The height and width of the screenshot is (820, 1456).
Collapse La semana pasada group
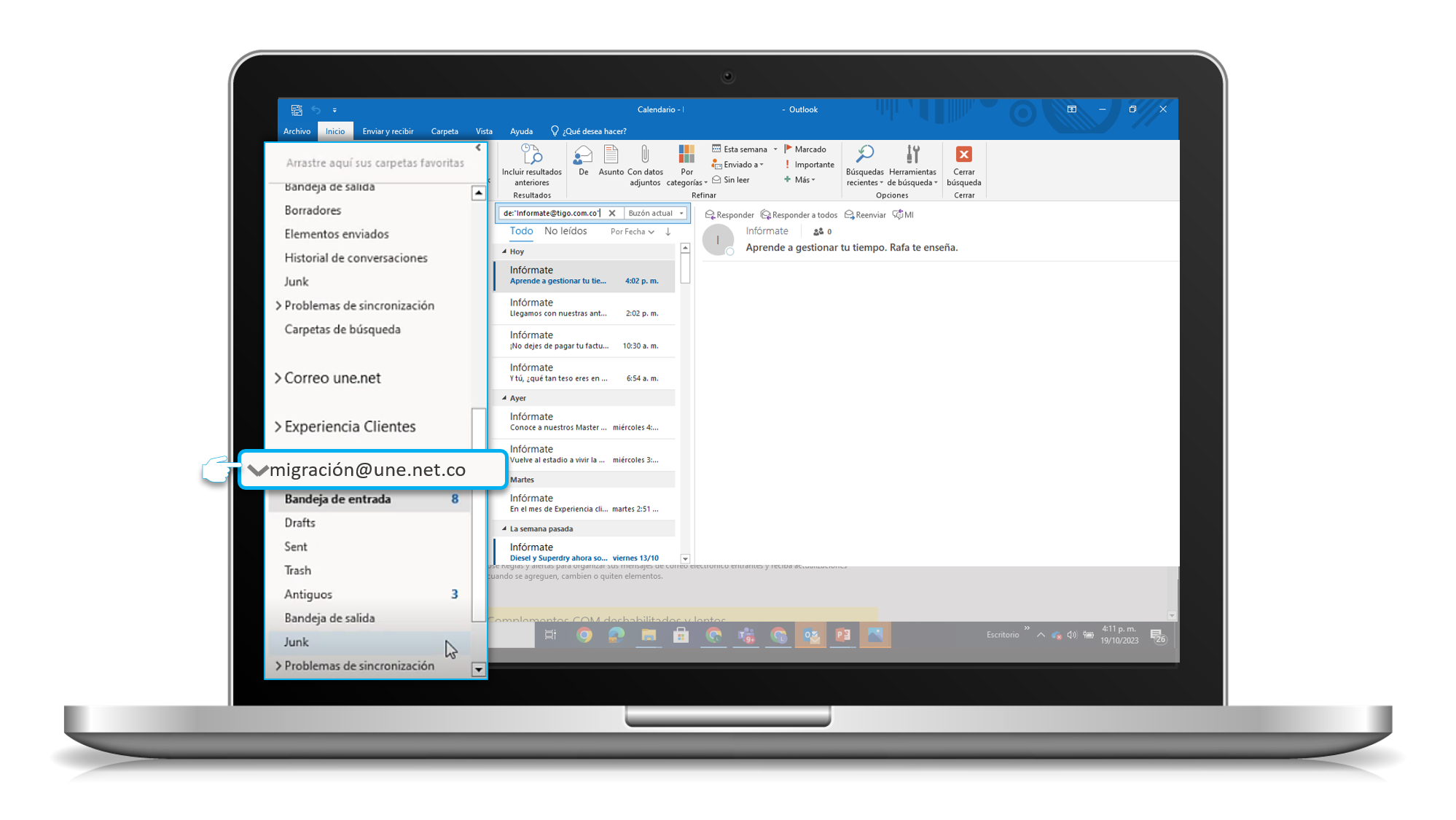504,528
